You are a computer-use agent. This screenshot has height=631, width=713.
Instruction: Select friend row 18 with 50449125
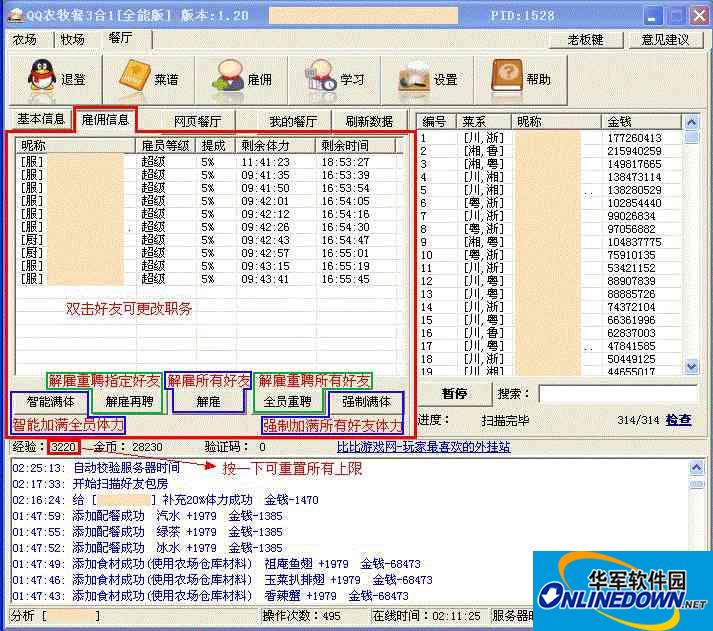coord(550,359)
